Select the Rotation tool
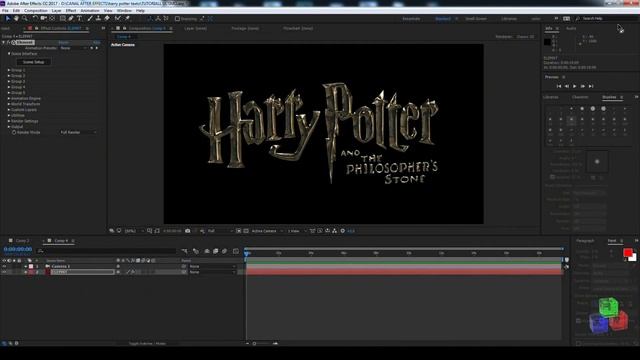Viewport: 640px width, 360px height. [35, 18]
